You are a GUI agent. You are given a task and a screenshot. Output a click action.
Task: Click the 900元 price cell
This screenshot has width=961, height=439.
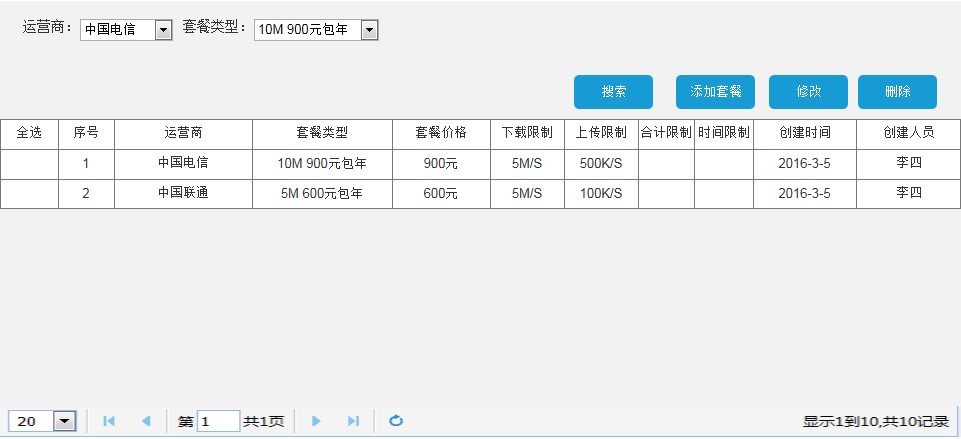coord(441,164)
